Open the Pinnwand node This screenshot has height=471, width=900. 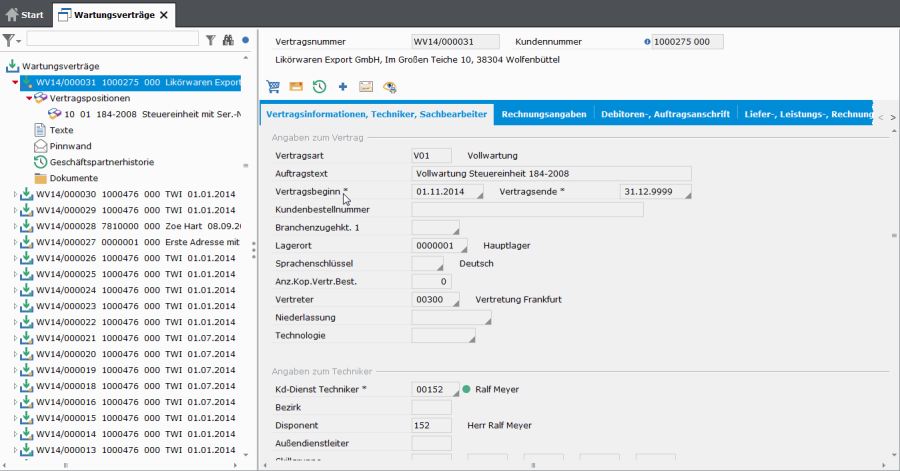tap(70, 146)
